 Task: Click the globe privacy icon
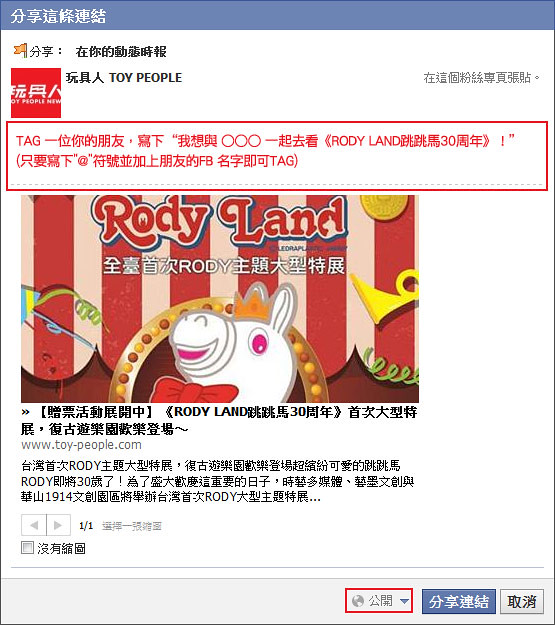[x=358, y=601]
